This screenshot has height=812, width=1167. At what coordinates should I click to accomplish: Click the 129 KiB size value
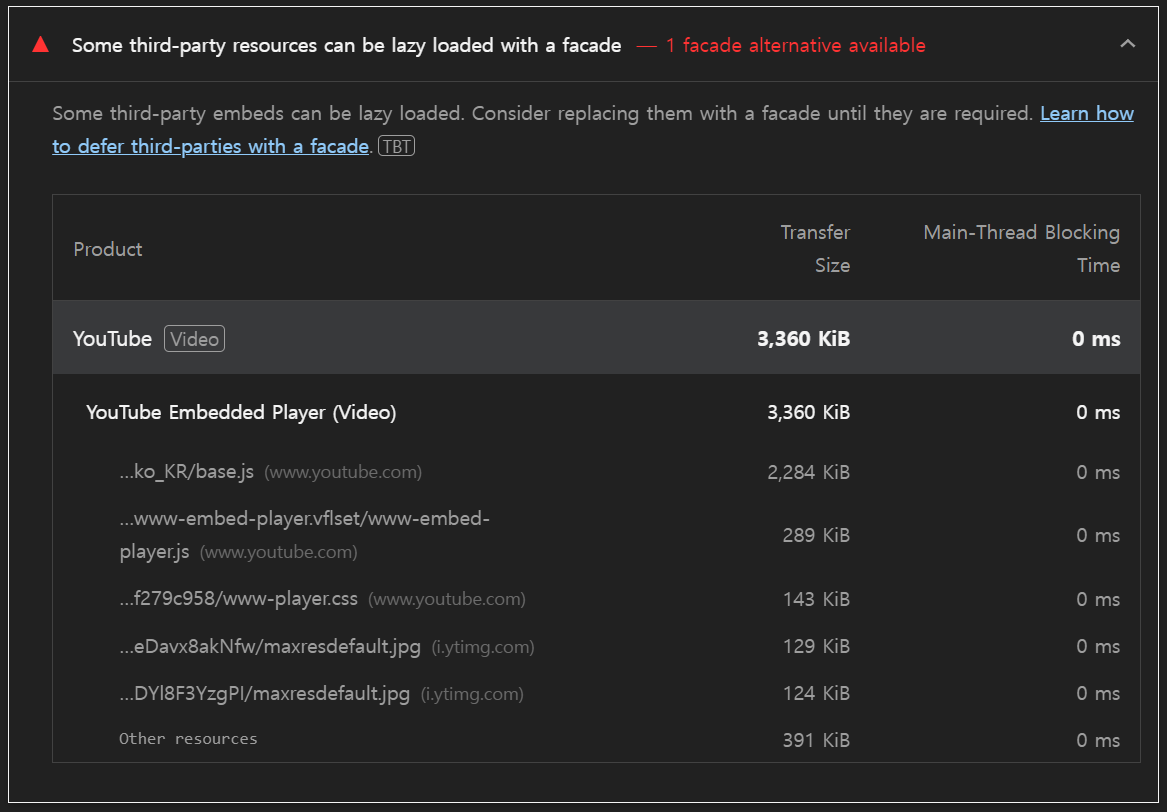click(x=816, y=646)
